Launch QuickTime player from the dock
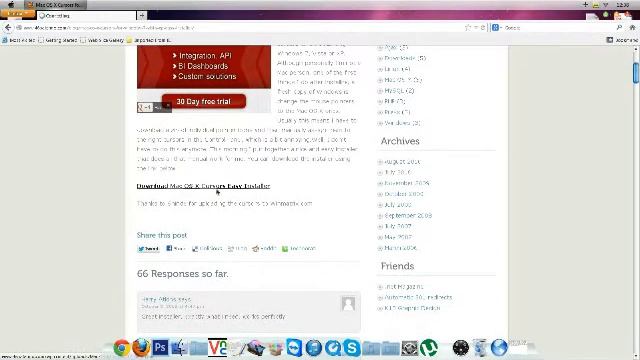The height and width of the screenshot is (360, 640). pyautogui.click(x=333, y=348)
